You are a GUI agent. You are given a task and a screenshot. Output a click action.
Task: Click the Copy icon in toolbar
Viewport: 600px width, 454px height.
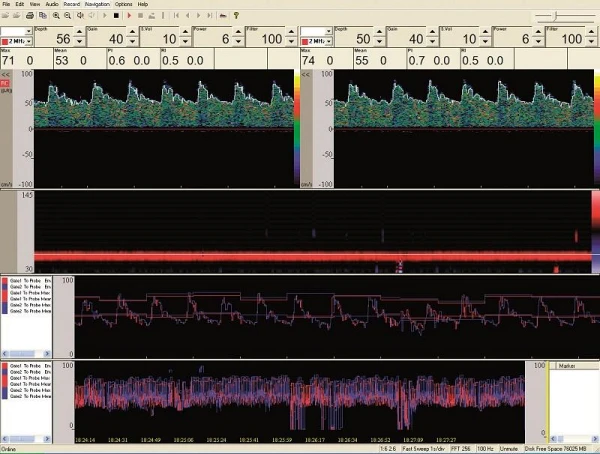(40, 16)
